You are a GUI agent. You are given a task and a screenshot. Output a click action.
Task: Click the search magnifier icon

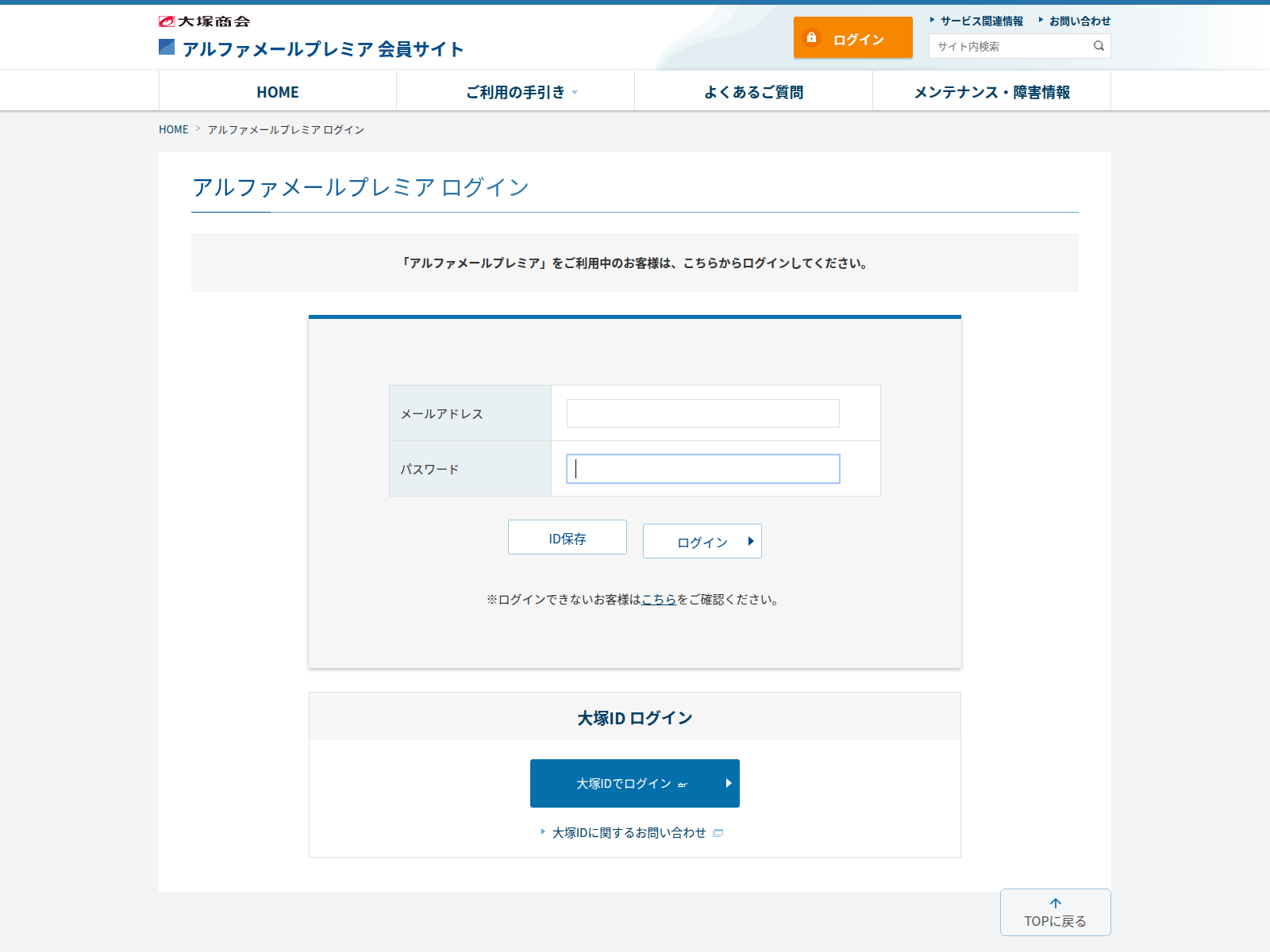[1099, 46]
